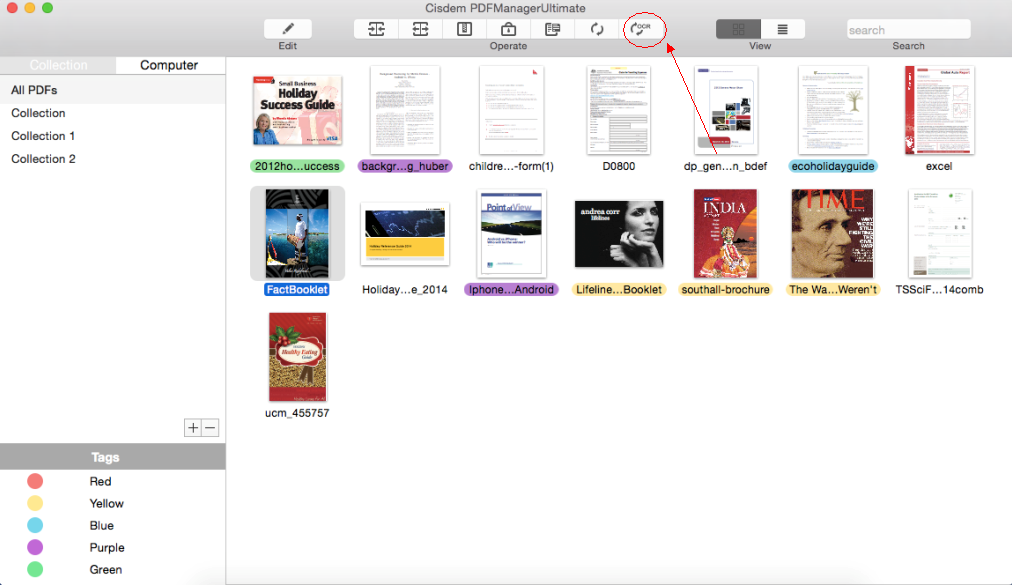Click the padlock Encrypt icon in toolbar
Image resolution: width=1012 pixels, height=585 pixels.
coord(508,29)
